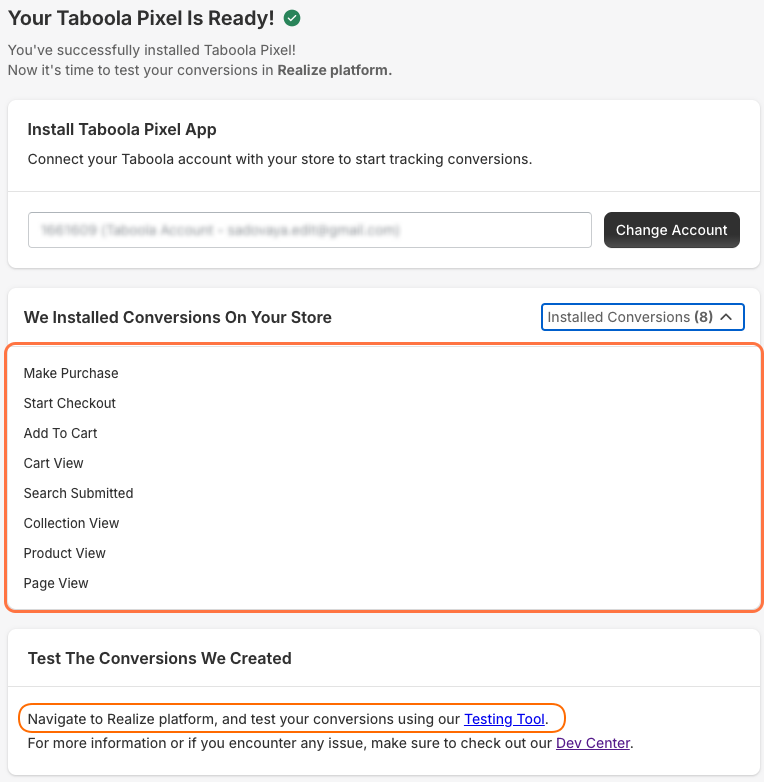Select the Make Purchase conversion
Screen dimensions: 764x782
pos(71,373)
